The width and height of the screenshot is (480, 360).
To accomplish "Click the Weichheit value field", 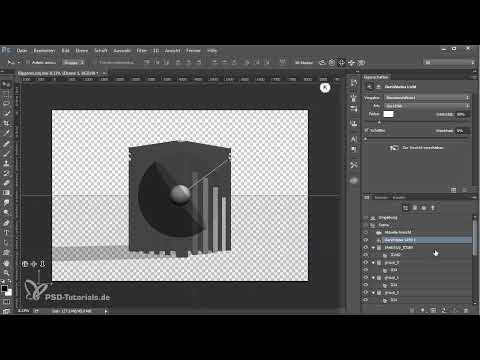I will tap(462, 131).
